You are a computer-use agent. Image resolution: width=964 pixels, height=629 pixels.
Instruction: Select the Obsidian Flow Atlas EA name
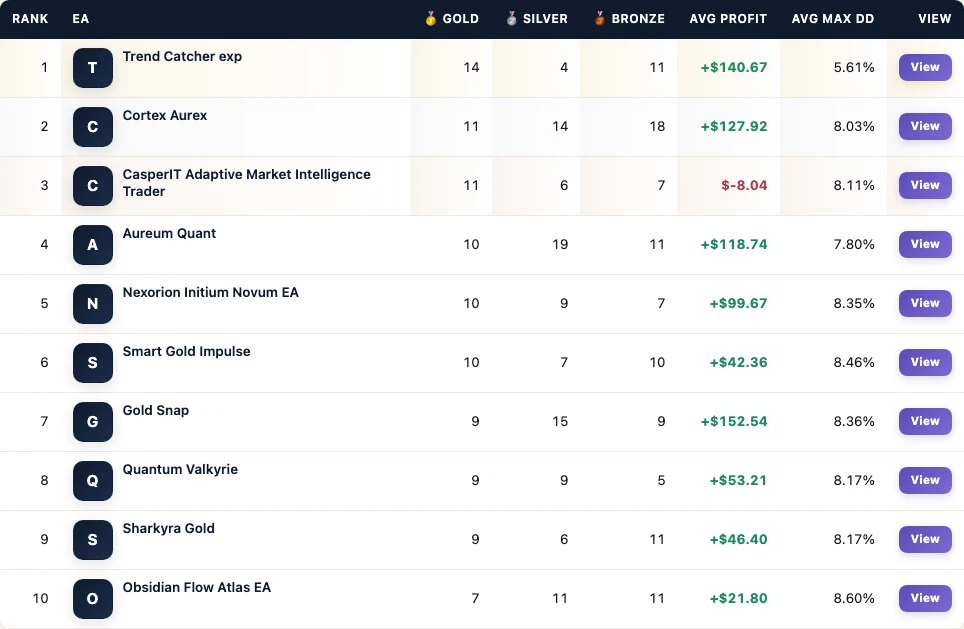[197, 588]
